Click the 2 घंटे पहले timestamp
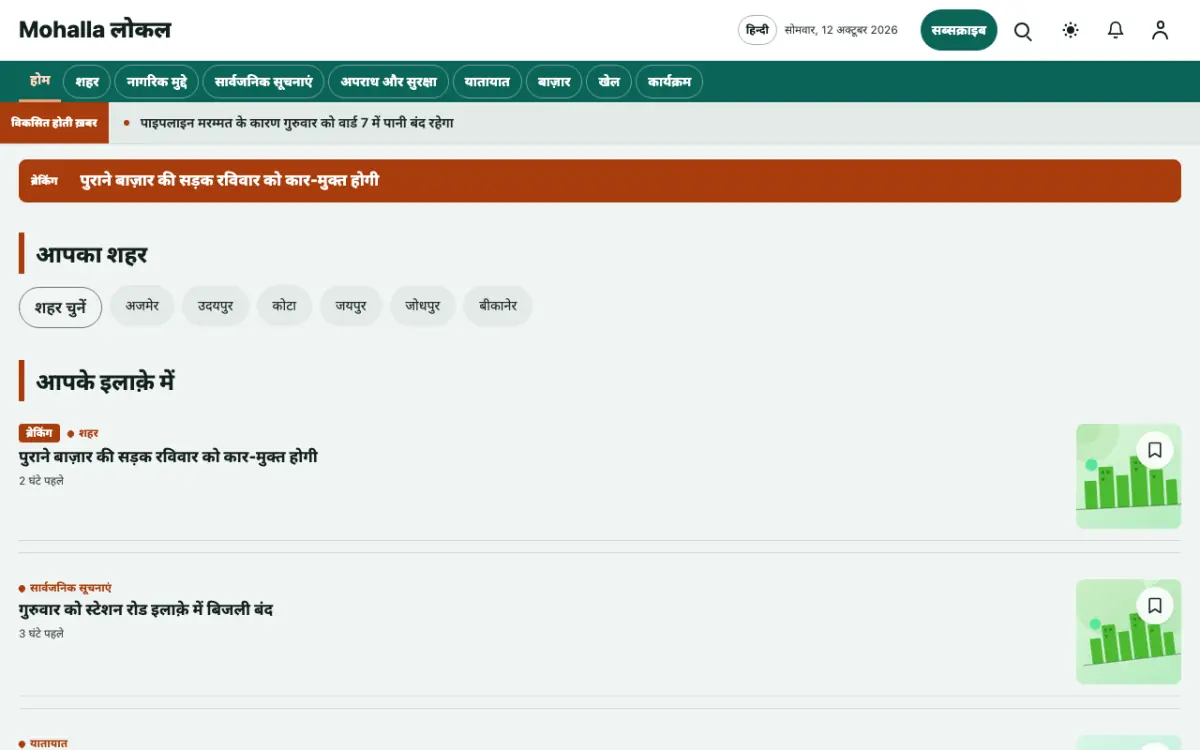 (x=42, y=481)
